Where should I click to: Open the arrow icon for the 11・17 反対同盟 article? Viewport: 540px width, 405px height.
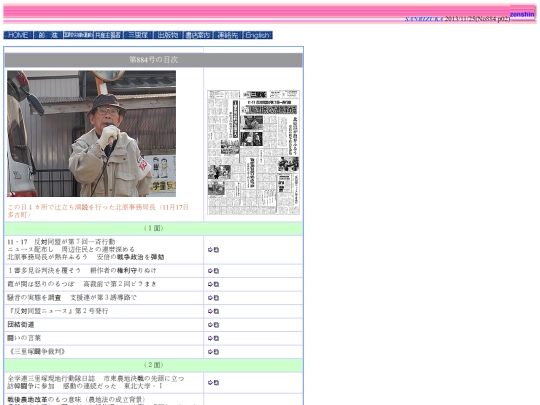(x=214, y=250)
